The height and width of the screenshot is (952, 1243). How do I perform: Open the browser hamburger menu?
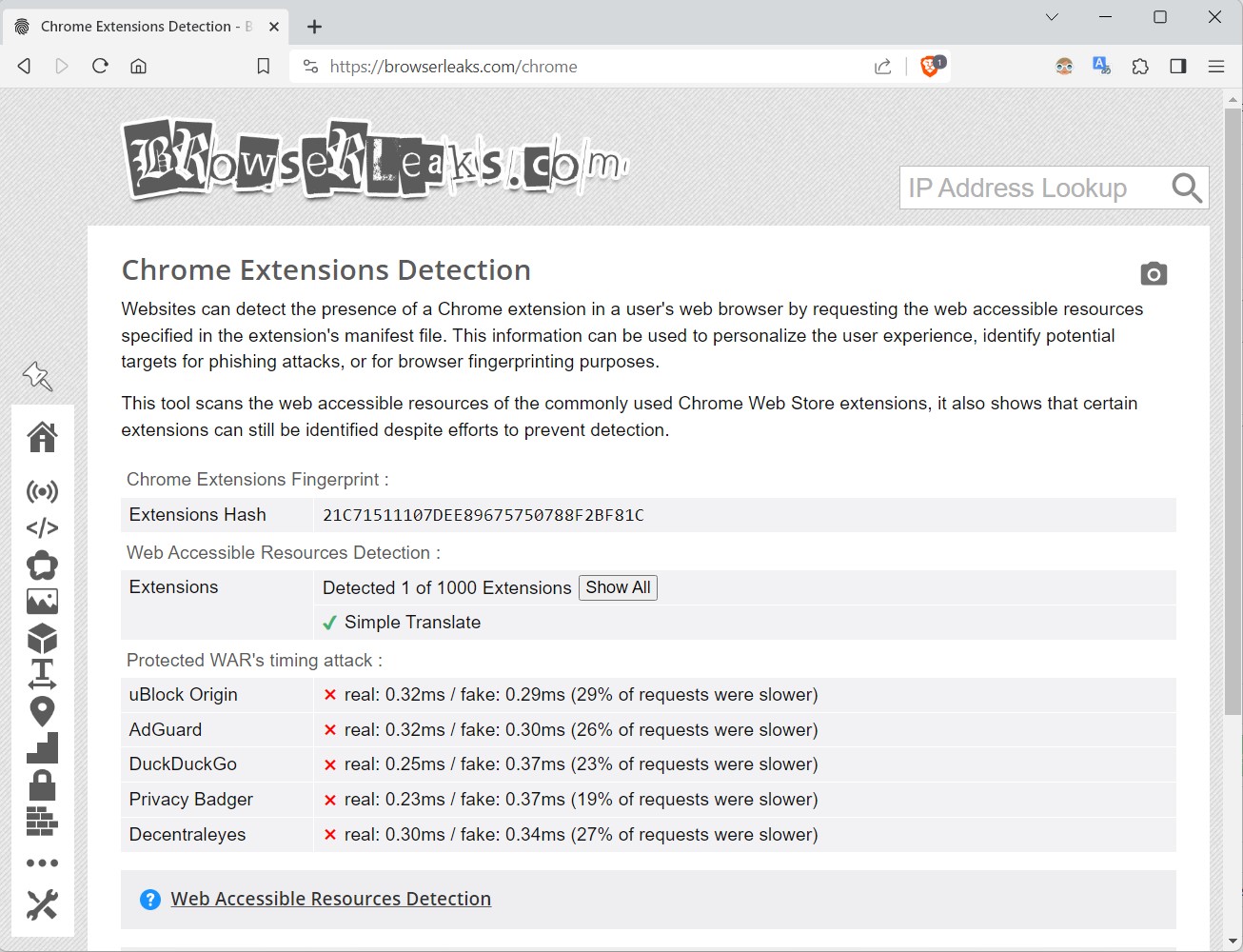pyautogui.click(x=1216, y=66)
